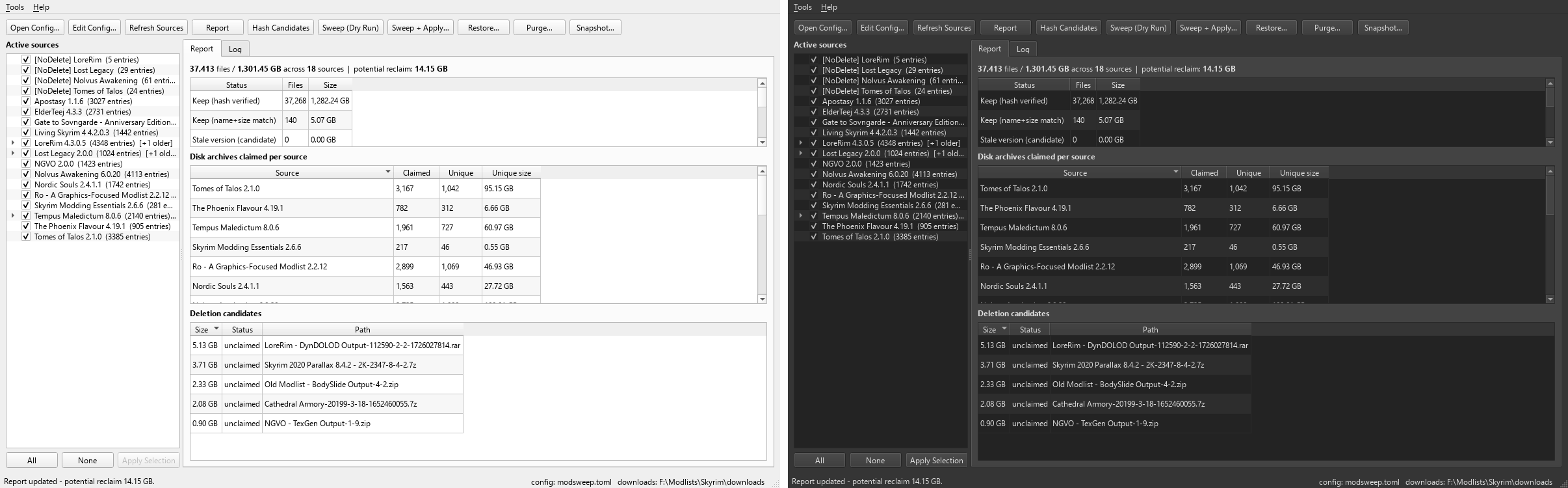
Task: Click the None button in dark window
Action: point(876,460)
